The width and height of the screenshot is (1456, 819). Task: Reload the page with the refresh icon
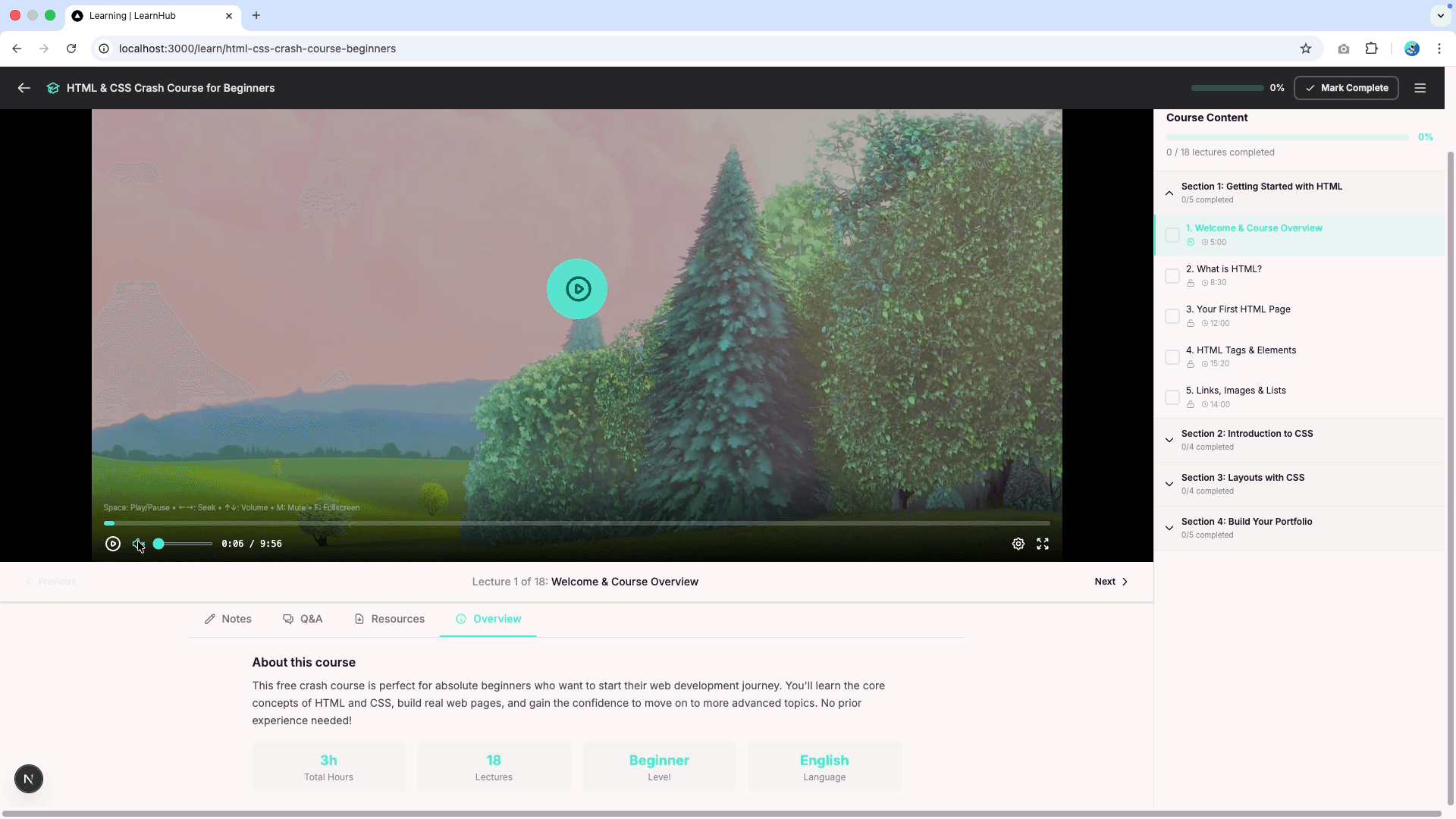click(71, 49)
